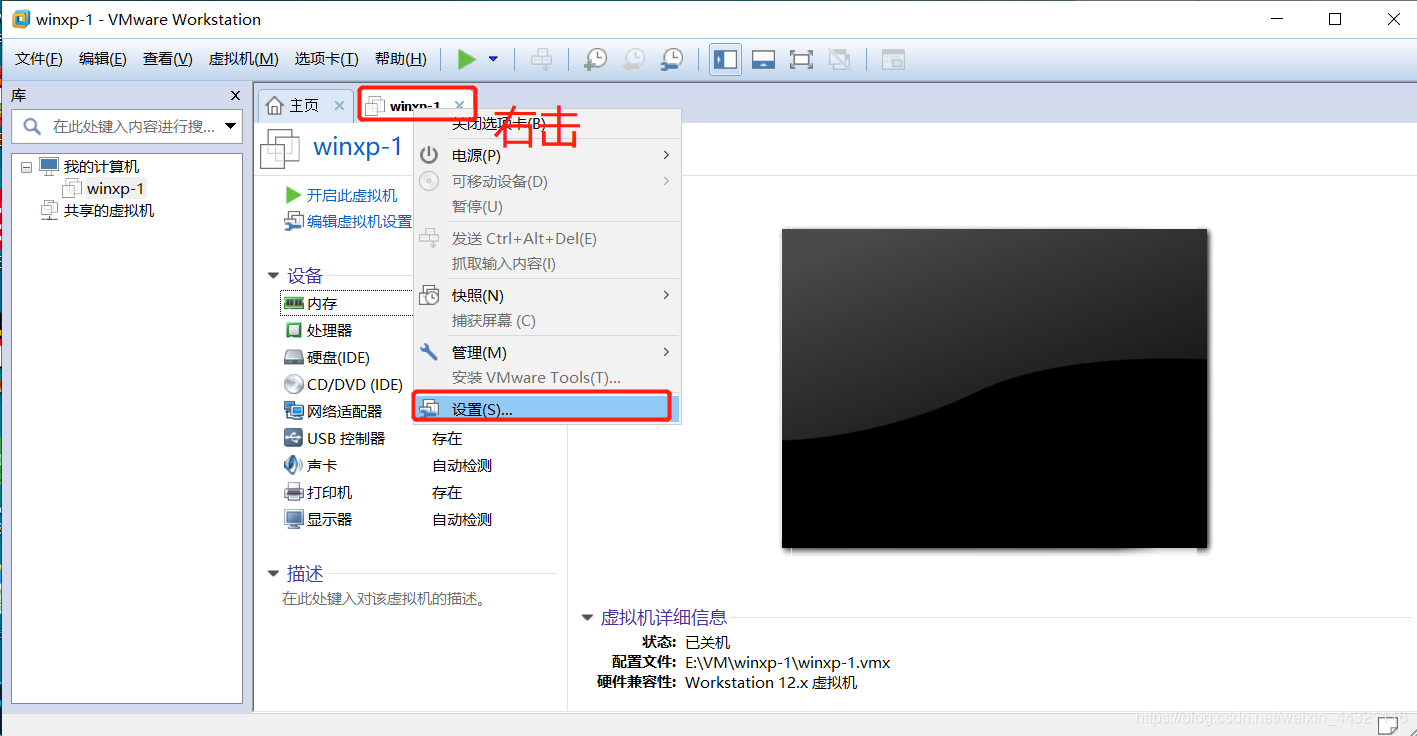
Task: Choose 设置(S)... in context menu
Action: click(547, 409)
